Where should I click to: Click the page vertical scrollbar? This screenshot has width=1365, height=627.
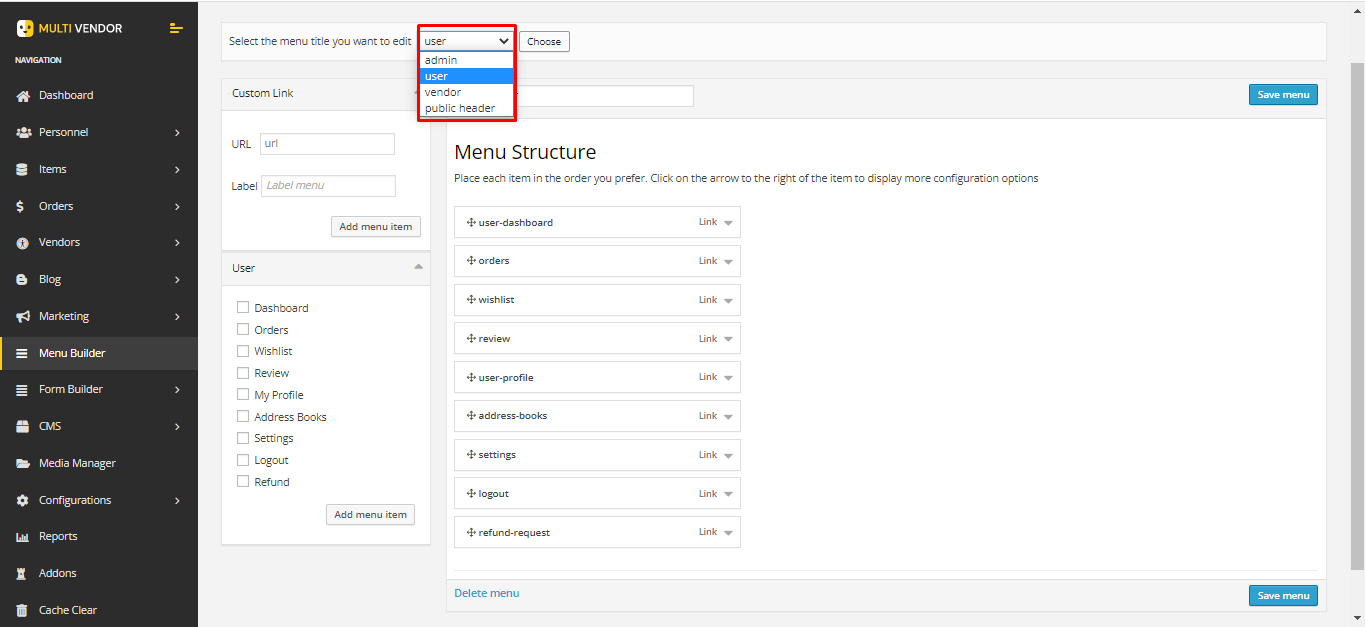[1357, 300]
